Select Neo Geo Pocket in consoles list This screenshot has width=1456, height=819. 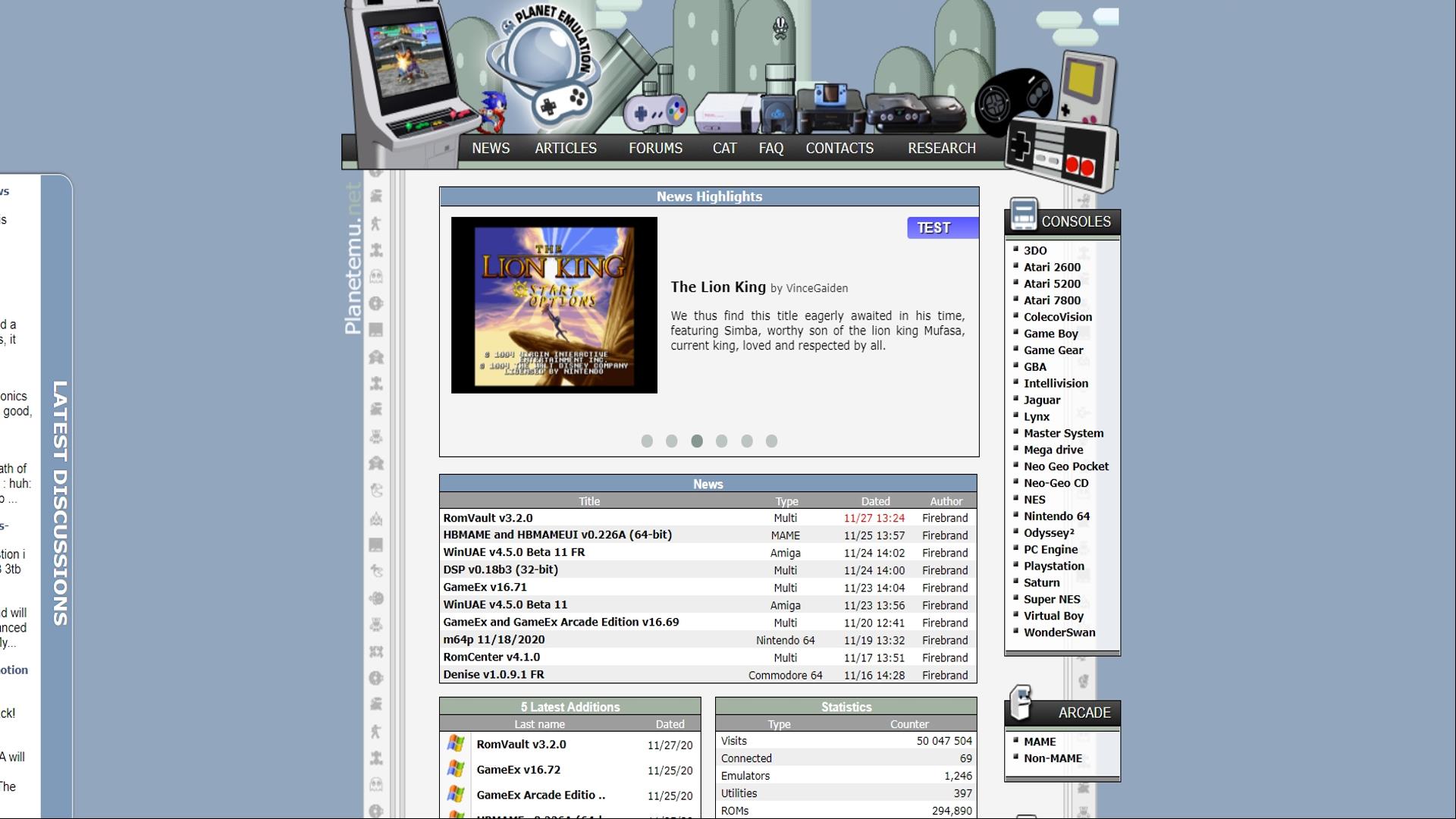(x=1065, y=466)
